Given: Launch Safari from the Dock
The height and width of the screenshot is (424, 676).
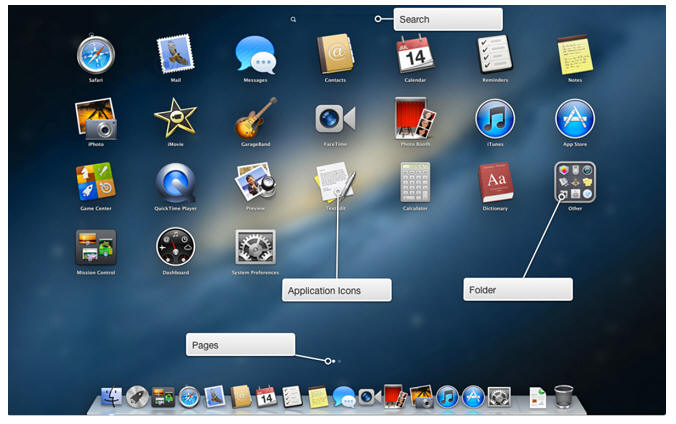Looking at the screenshot, I should pyautogui.click(x=189, y=397).
